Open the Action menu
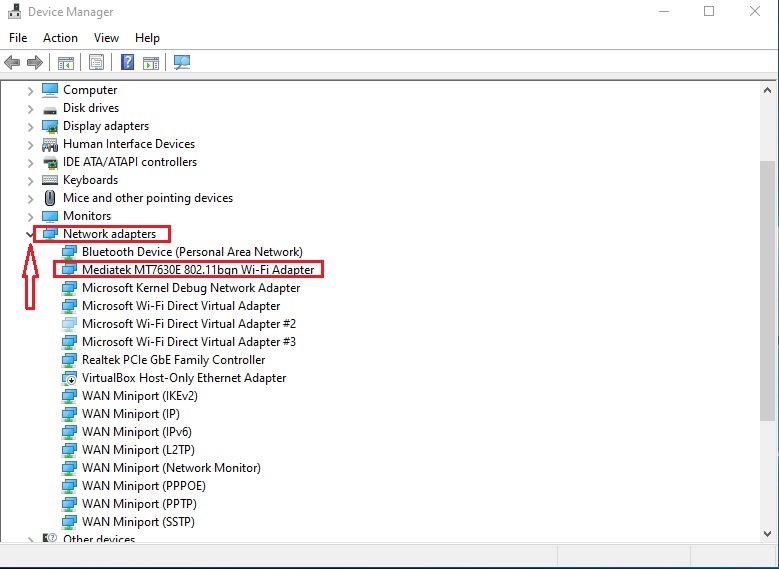 60,38
